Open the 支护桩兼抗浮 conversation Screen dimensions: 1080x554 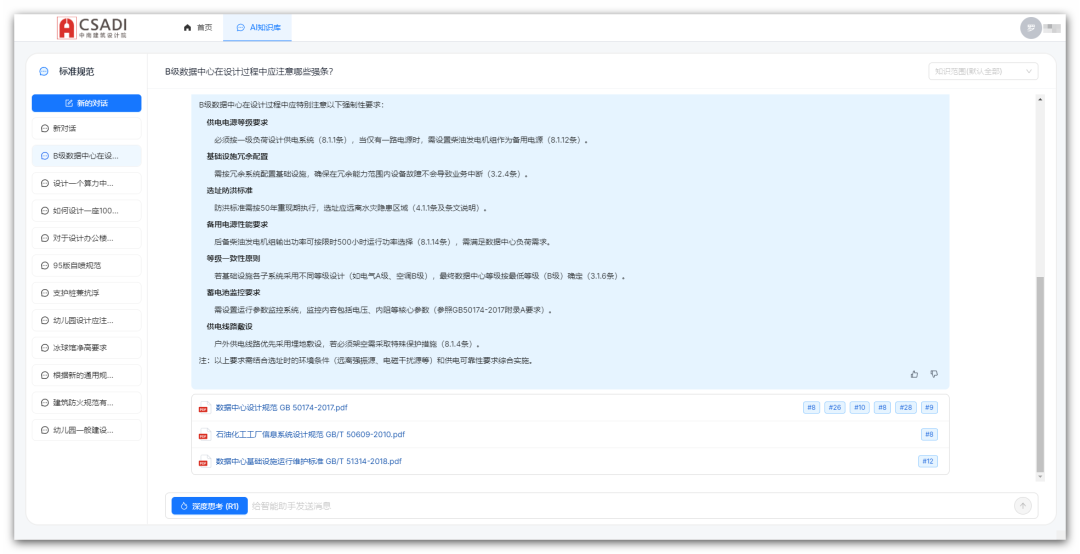[87, 293]
